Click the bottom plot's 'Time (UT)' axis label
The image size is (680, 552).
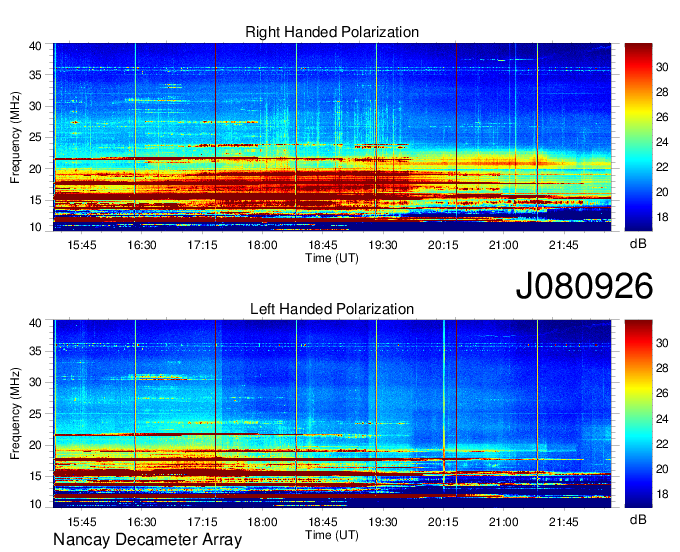tap(332, 535)
